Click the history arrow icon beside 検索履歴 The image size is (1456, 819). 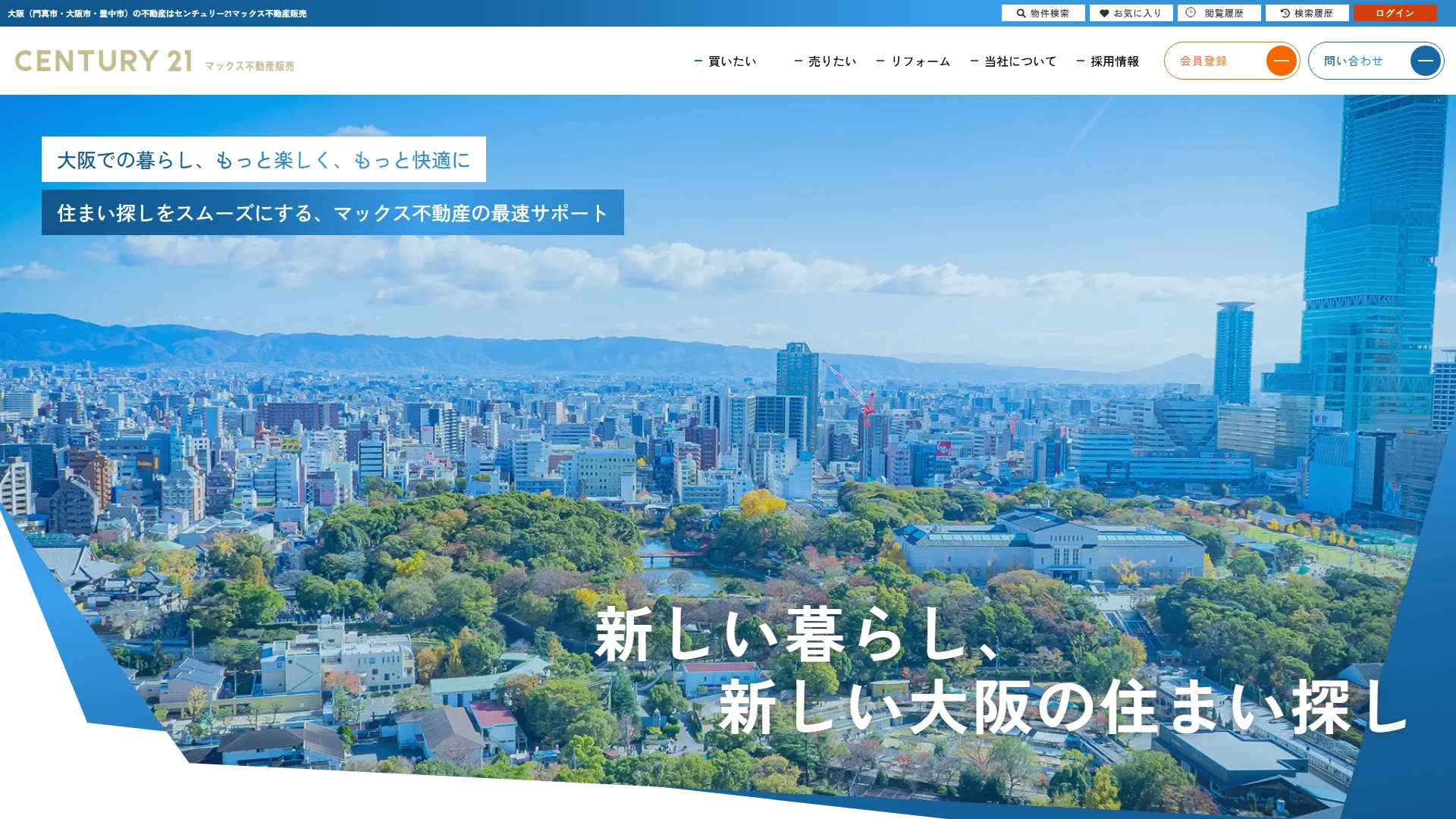(x=1285, y=13)
